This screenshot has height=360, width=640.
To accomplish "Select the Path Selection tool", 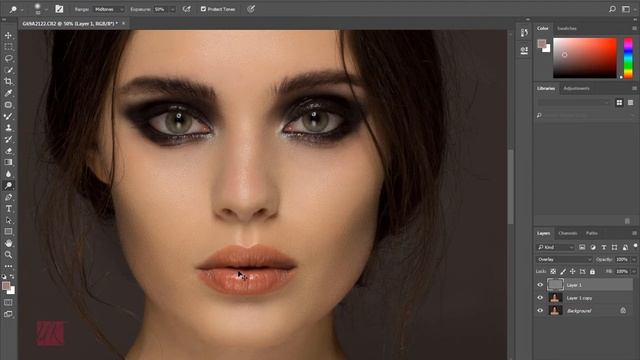I will point(8,220).
